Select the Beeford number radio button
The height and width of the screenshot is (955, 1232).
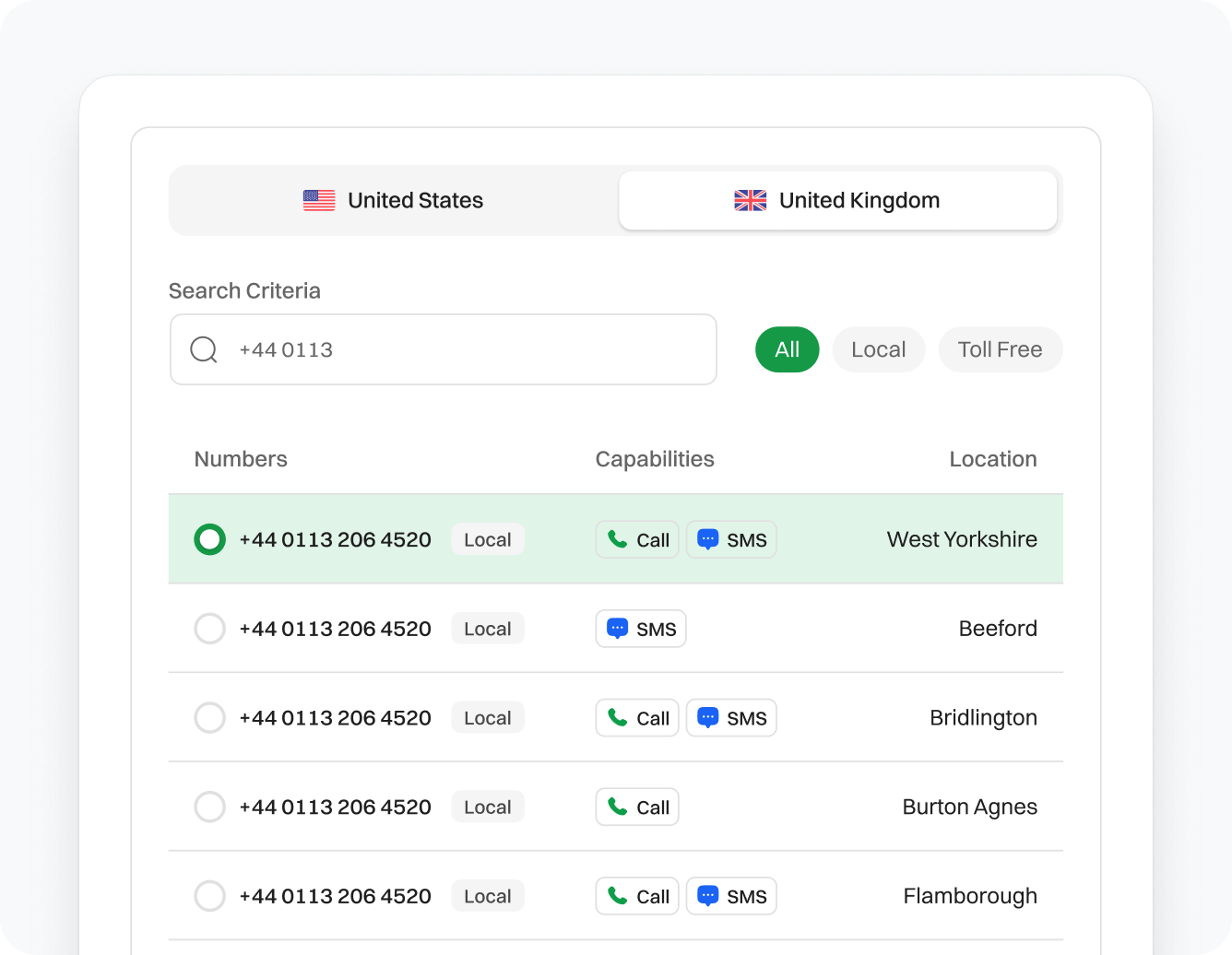click(x=210, y=629)
